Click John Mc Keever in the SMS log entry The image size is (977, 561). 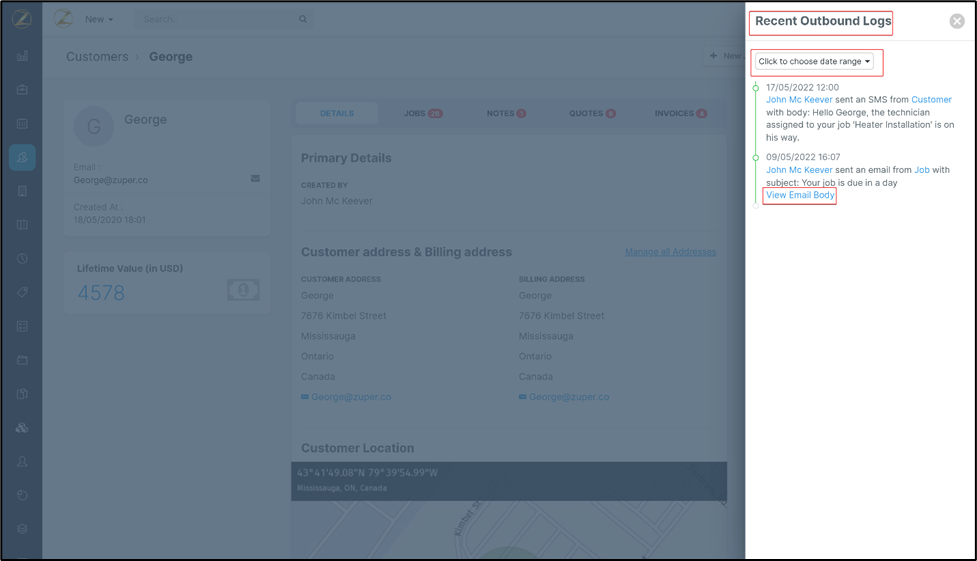[799, 100]
